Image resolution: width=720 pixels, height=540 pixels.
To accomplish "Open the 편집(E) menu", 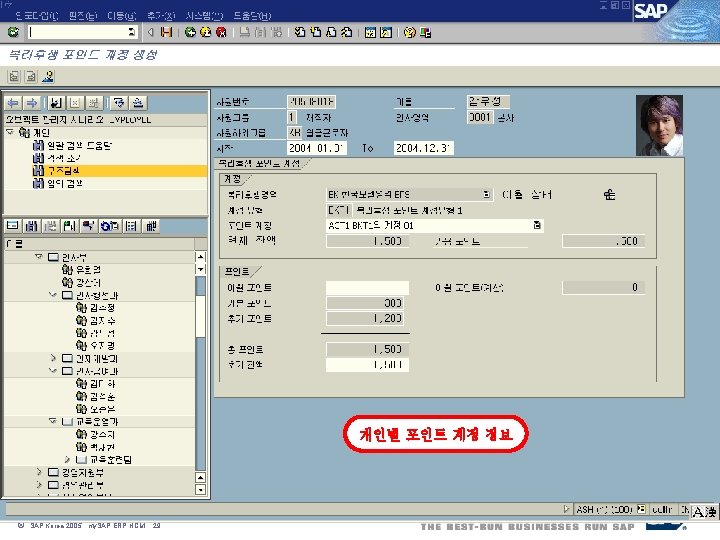I will pos(84,16).
